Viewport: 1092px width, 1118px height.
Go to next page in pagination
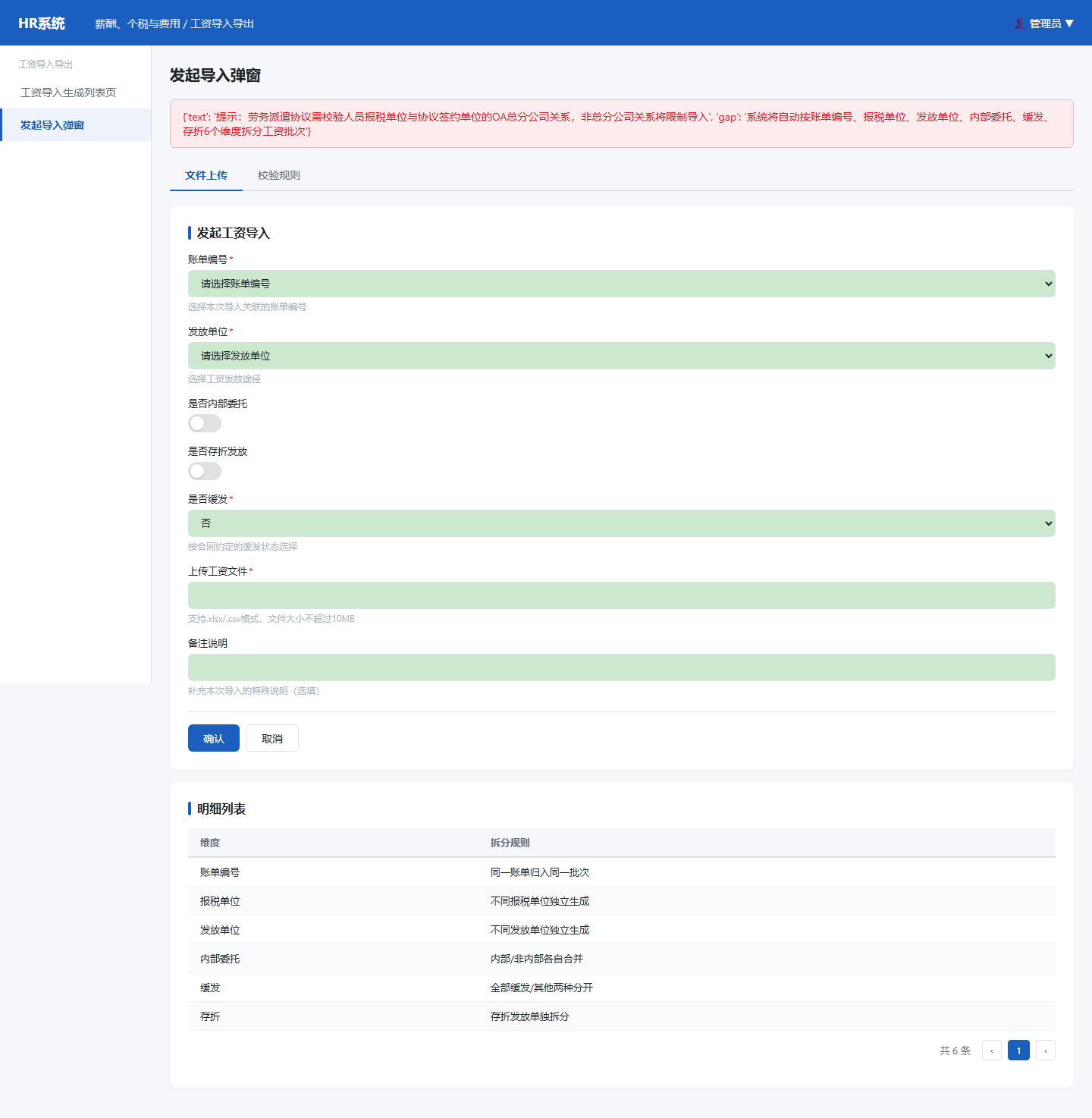click(1046, 1050)
